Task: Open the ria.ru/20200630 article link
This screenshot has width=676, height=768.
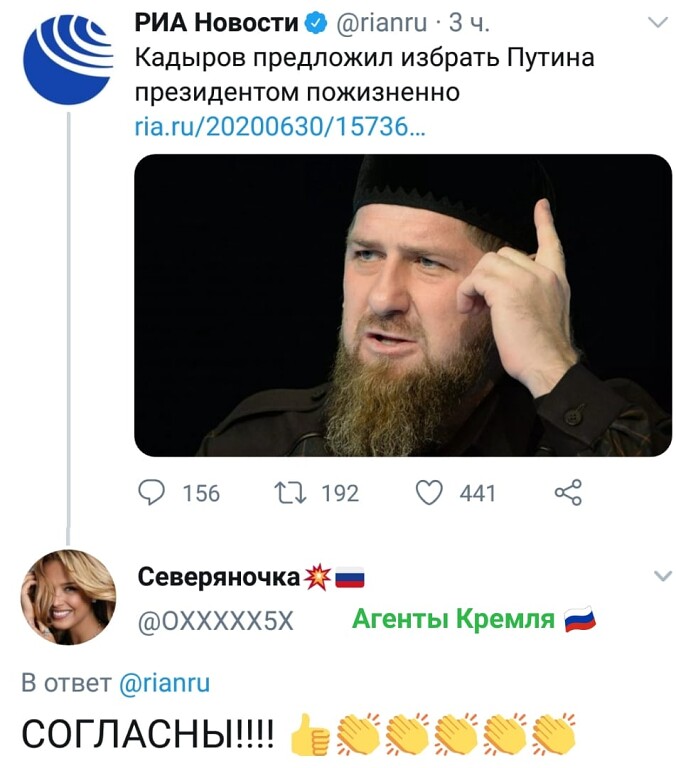Action: click(x=280, y=128)
